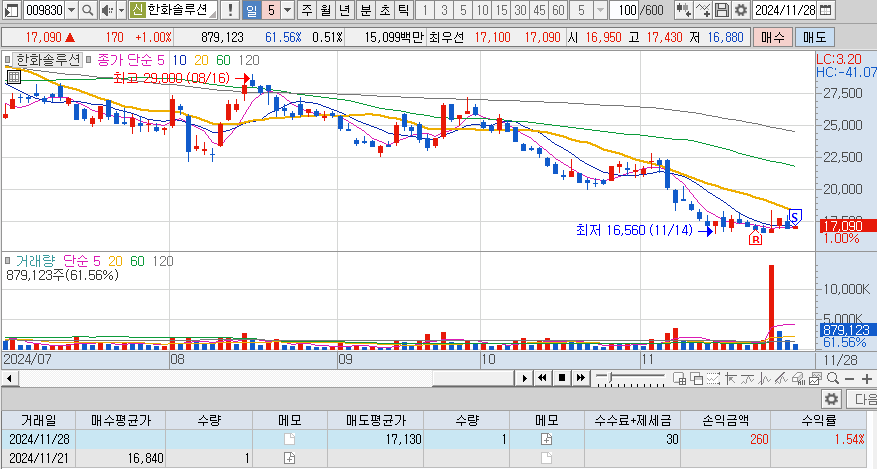Select the 10 interval button
Screen dimensions: 877x469
[482, 10]
